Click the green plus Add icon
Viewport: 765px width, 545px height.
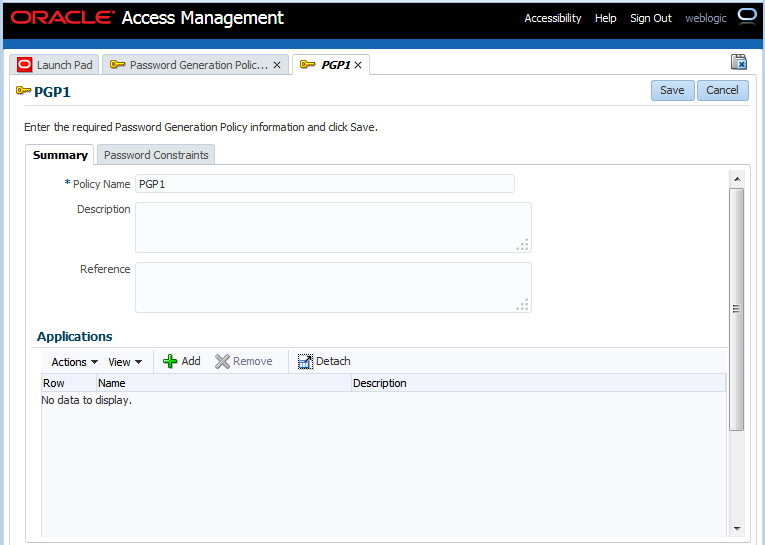(x=170, y=362)
